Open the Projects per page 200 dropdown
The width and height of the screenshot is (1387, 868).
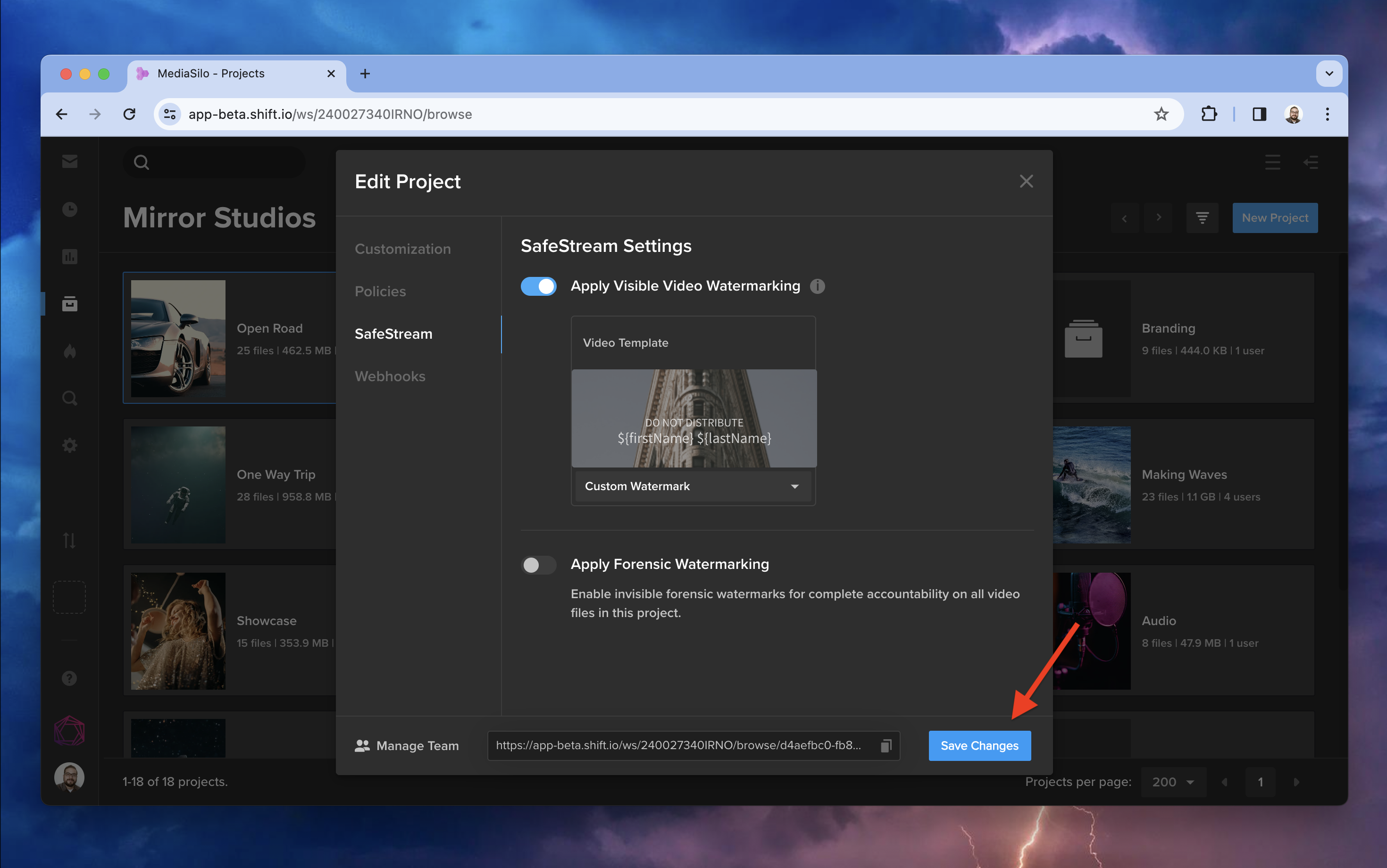(x=1173, y=782)
